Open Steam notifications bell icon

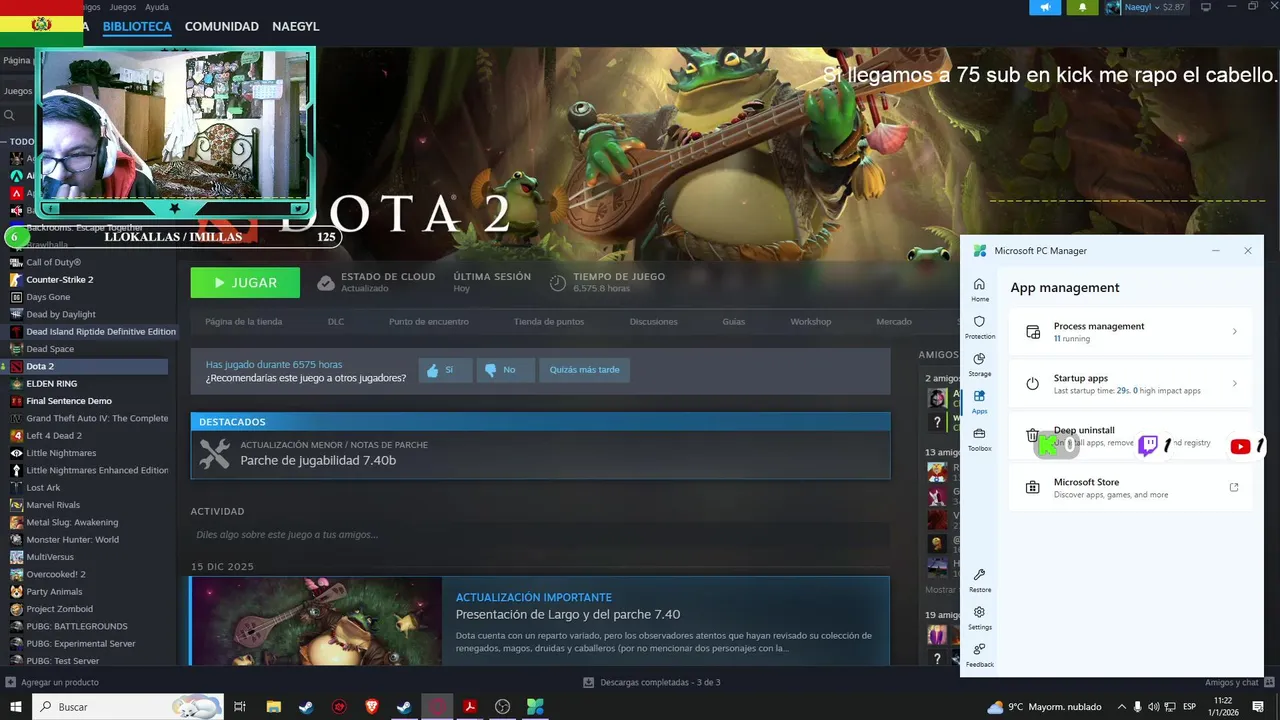[x=1082, y=7]
